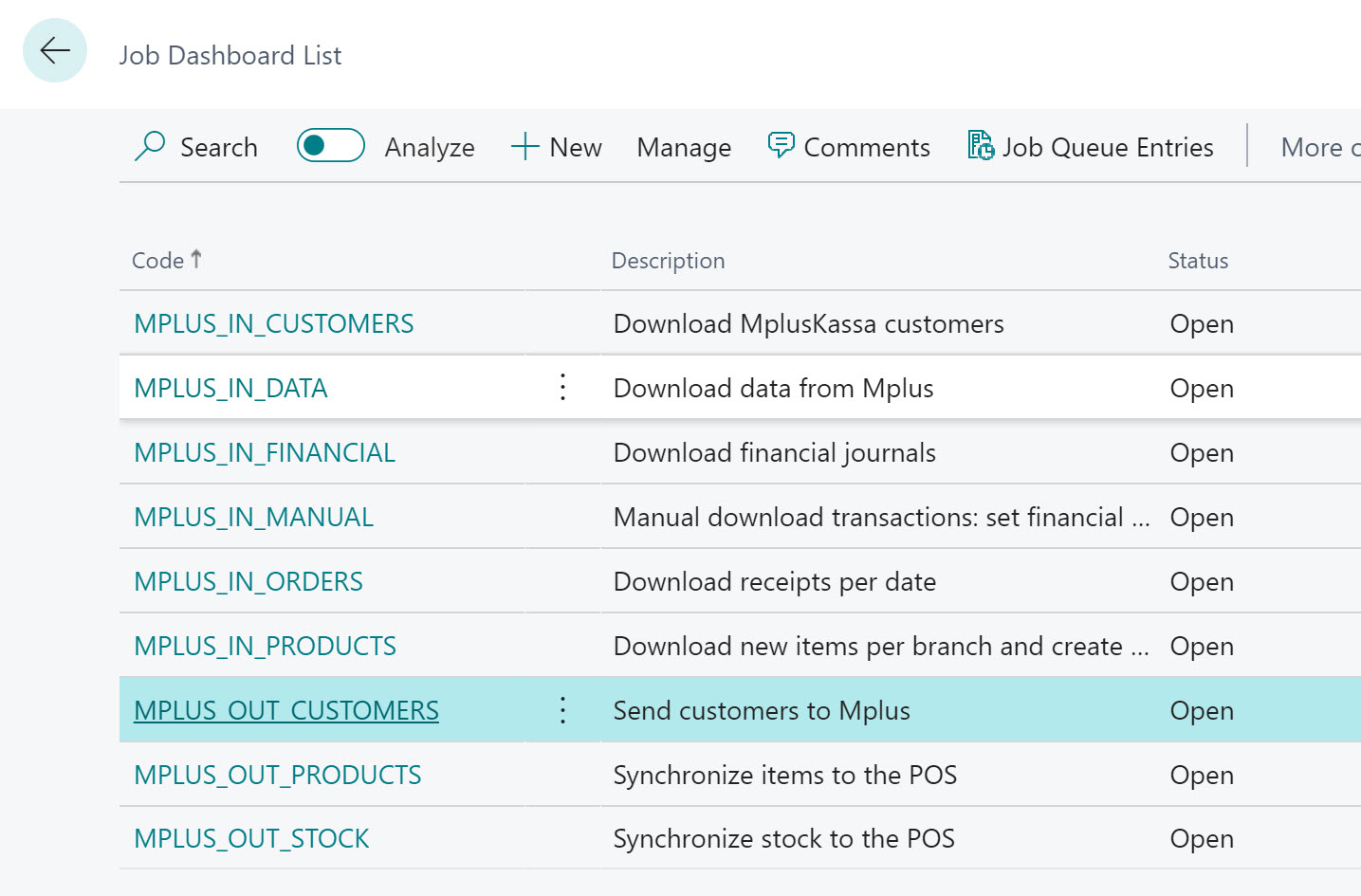Open the Manage menu

684,147
